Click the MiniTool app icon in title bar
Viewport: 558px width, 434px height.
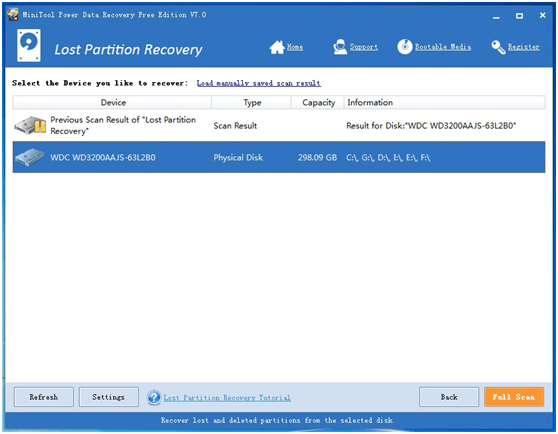tap(13, 15)
